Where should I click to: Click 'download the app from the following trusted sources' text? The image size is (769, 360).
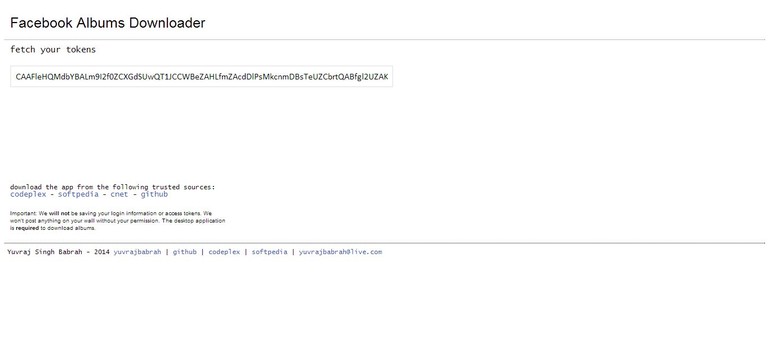tap(112, 187)
